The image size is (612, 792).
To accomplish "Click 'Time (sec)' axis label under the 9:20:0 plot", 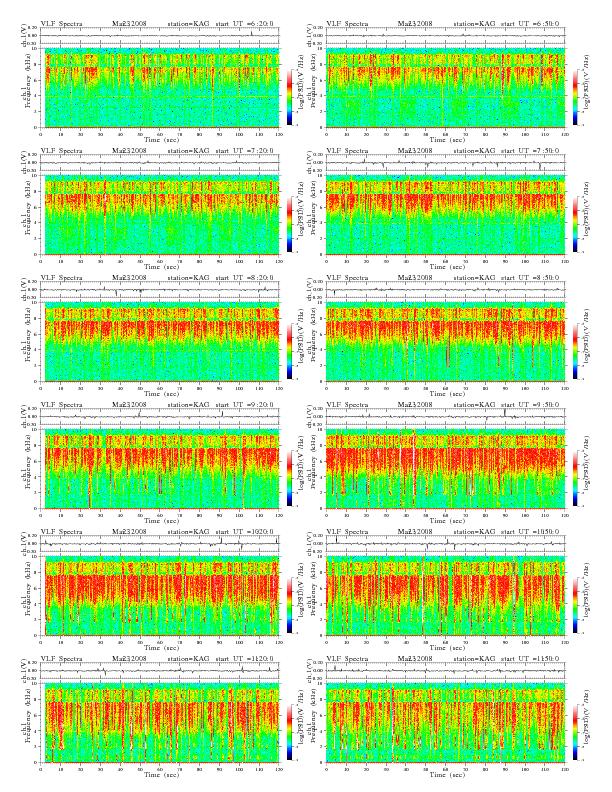I will (x=161, y=520).
